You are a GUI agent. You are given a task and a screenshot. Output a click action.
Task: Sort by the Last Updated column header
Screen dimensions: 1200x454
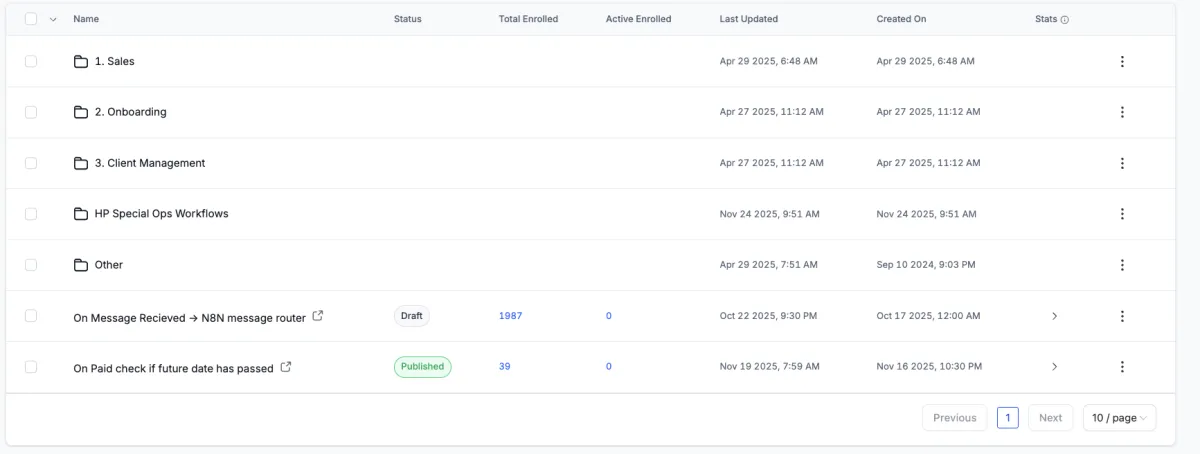(x=748, y=19)
